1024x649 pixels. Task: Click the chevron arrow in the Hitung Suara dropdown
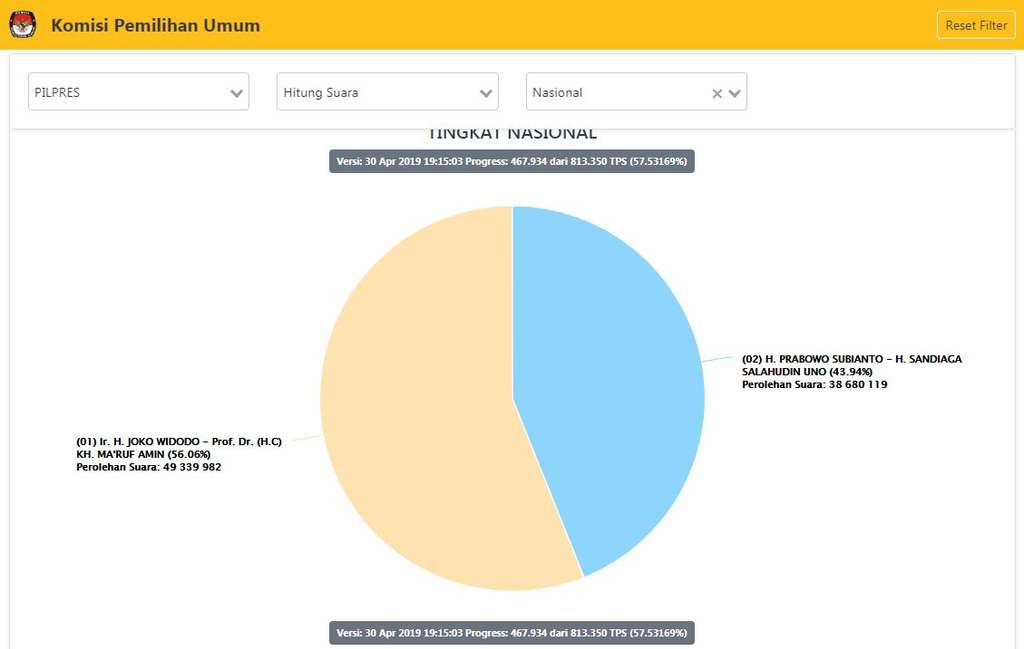tap(486, 93)
